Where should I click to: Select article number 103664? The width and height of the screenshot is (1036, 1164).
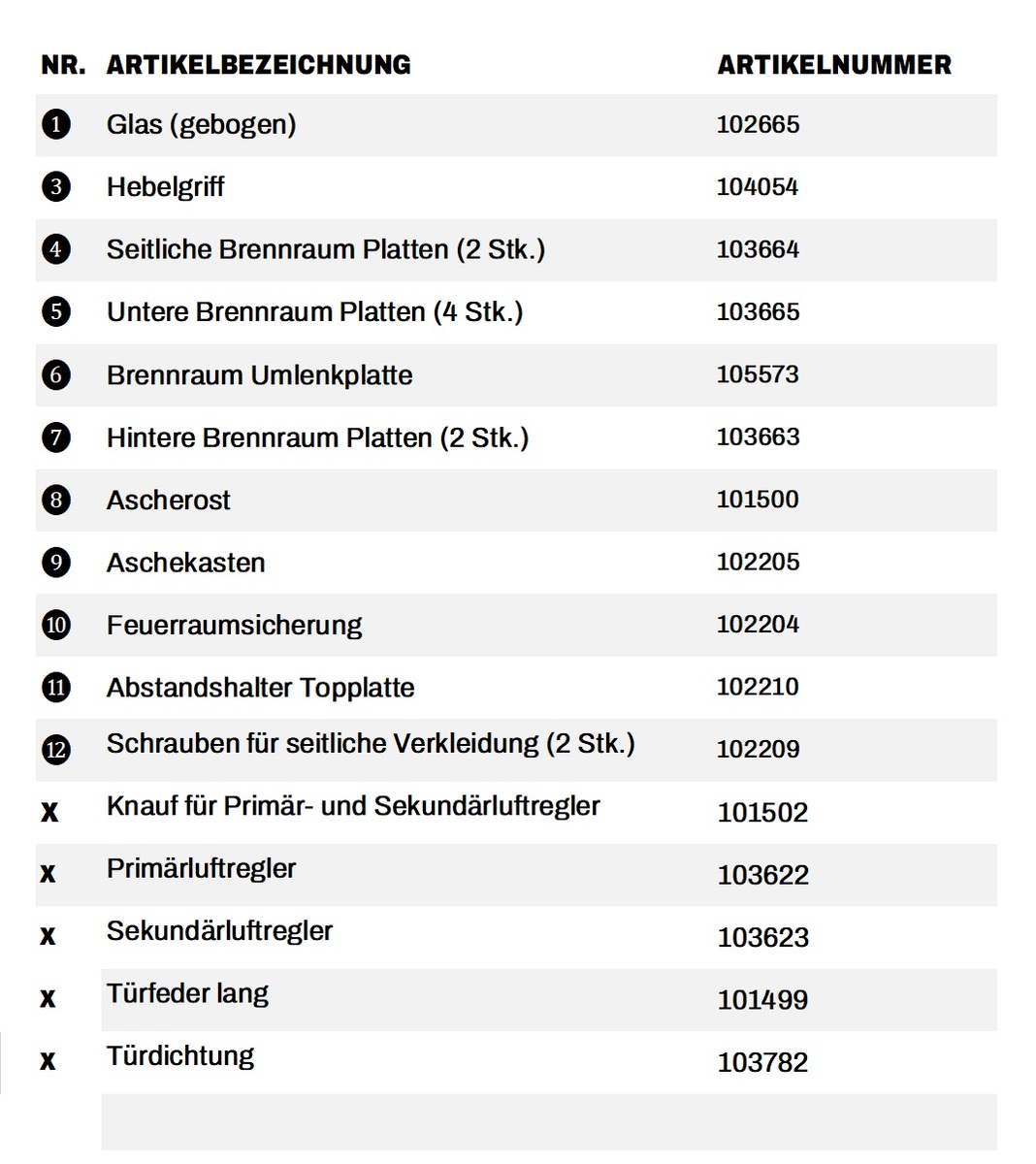758,249
